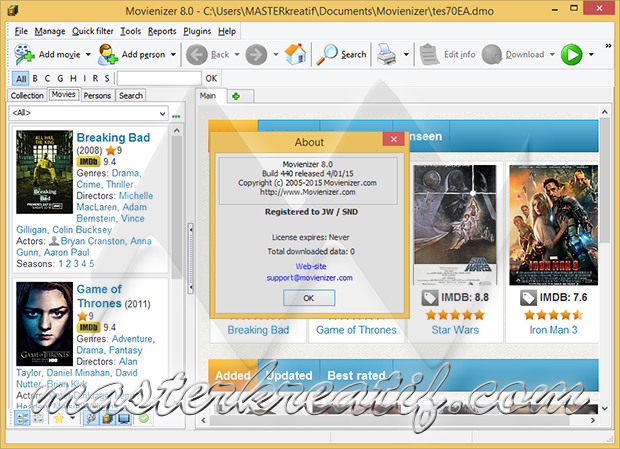
Task: Click the Add movie toolbar icon
Action: [25, 54]
